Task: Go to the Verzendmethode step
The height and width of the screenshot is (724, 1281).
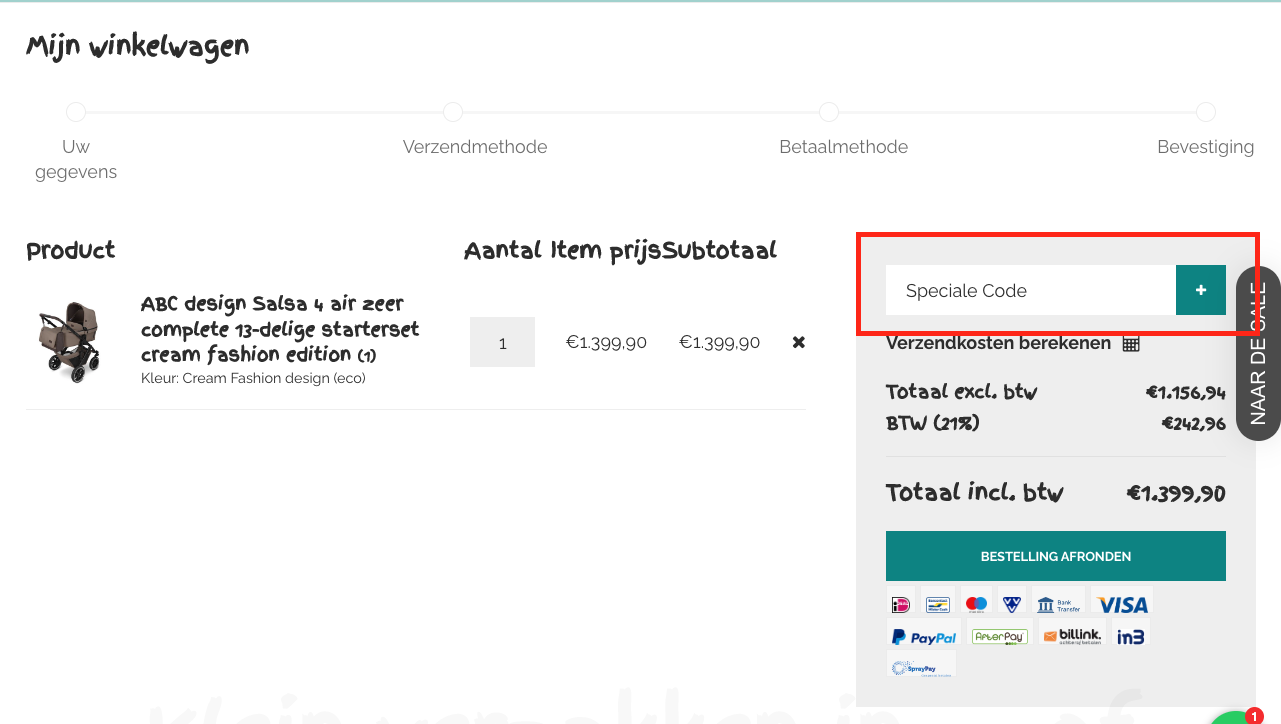Action: coord(475,147)
